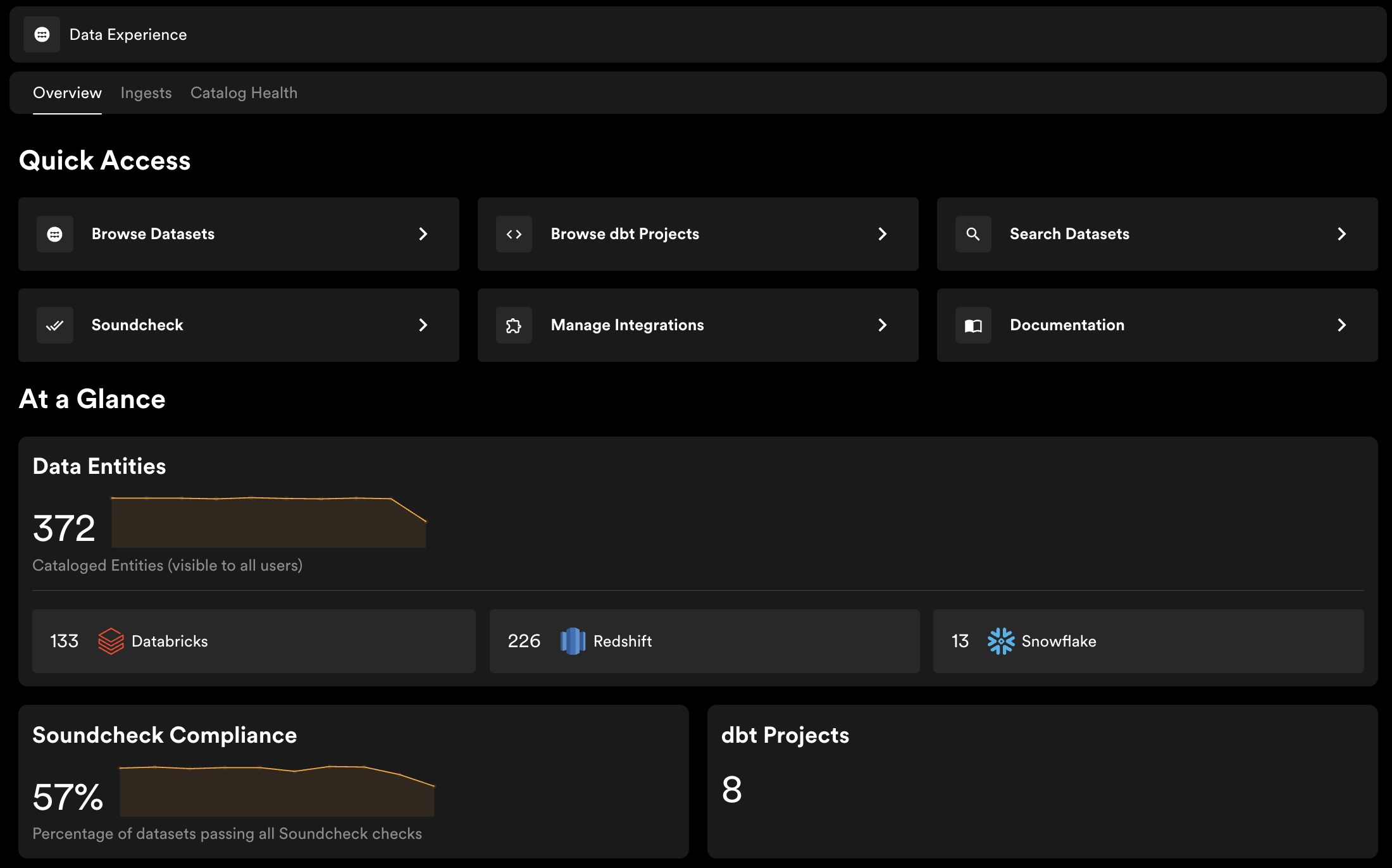The height and width of the screenshot is (868, 1392).
Task: Open the chevron on Browse Datasets card
Action: pos(423,234)
